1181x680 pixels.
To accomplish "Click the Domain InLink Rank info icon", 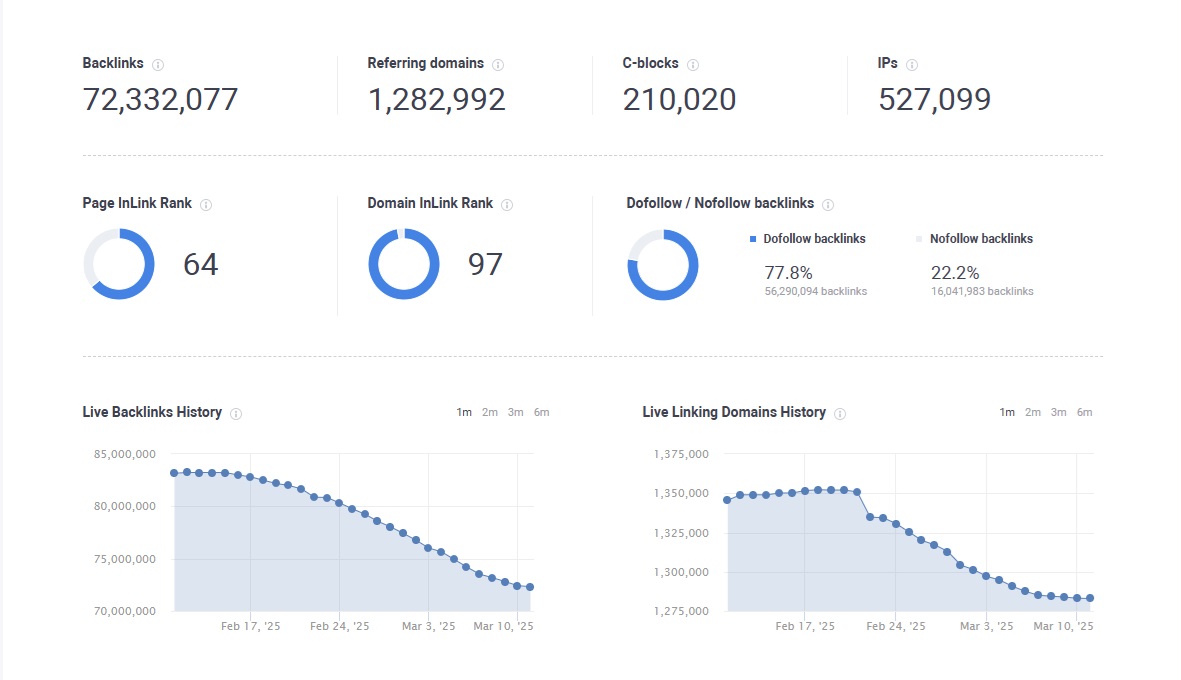I will tap(506, 203).
